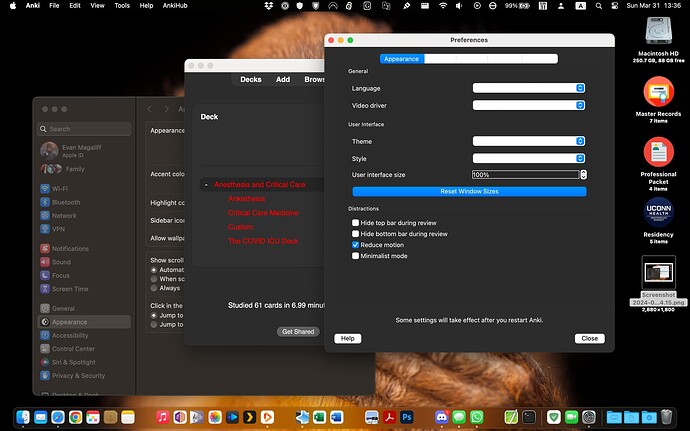Open WhatsApp from the dock
This screenshot has width=690, height=431.
coord(476,416)
